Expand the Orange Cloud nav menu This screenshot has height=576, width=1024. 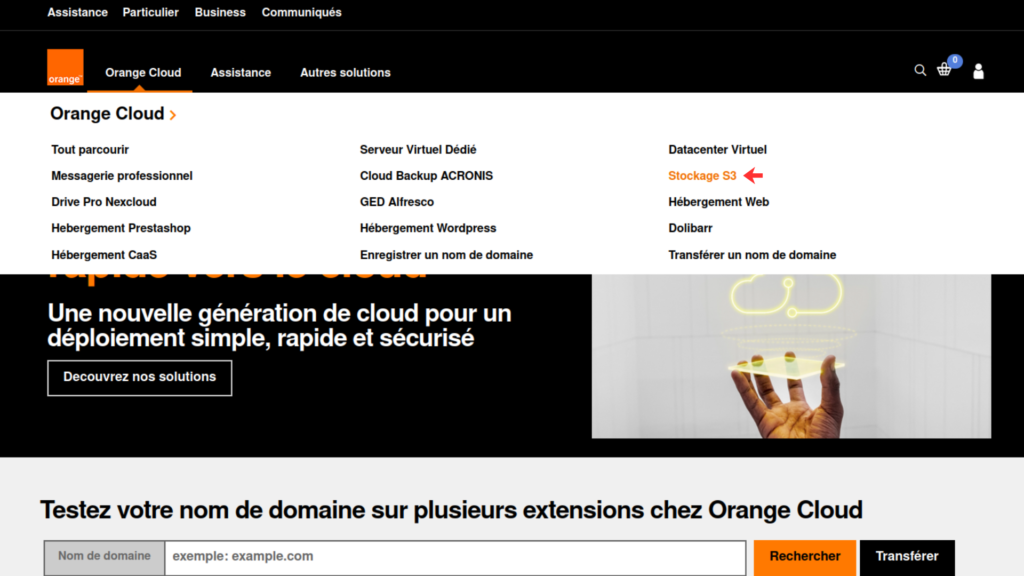pyautogui.click(x=143, y=72)
